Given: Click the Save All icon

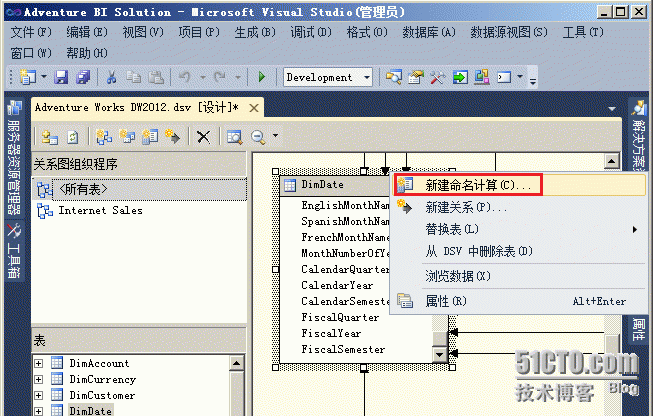Looking at the screenshot, I should (x=83, y=77).
